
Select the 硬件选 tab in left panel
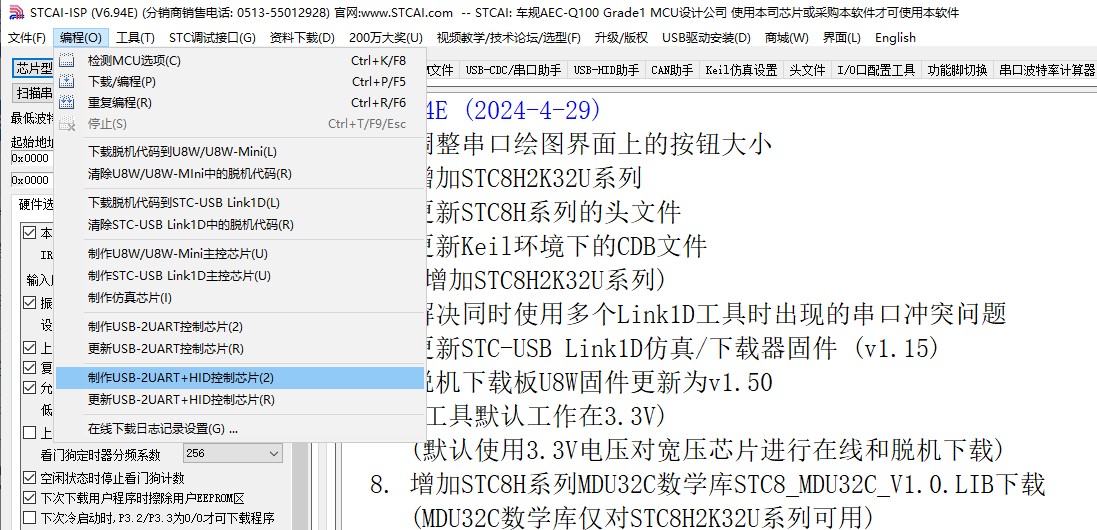click(x=35, y=204)
